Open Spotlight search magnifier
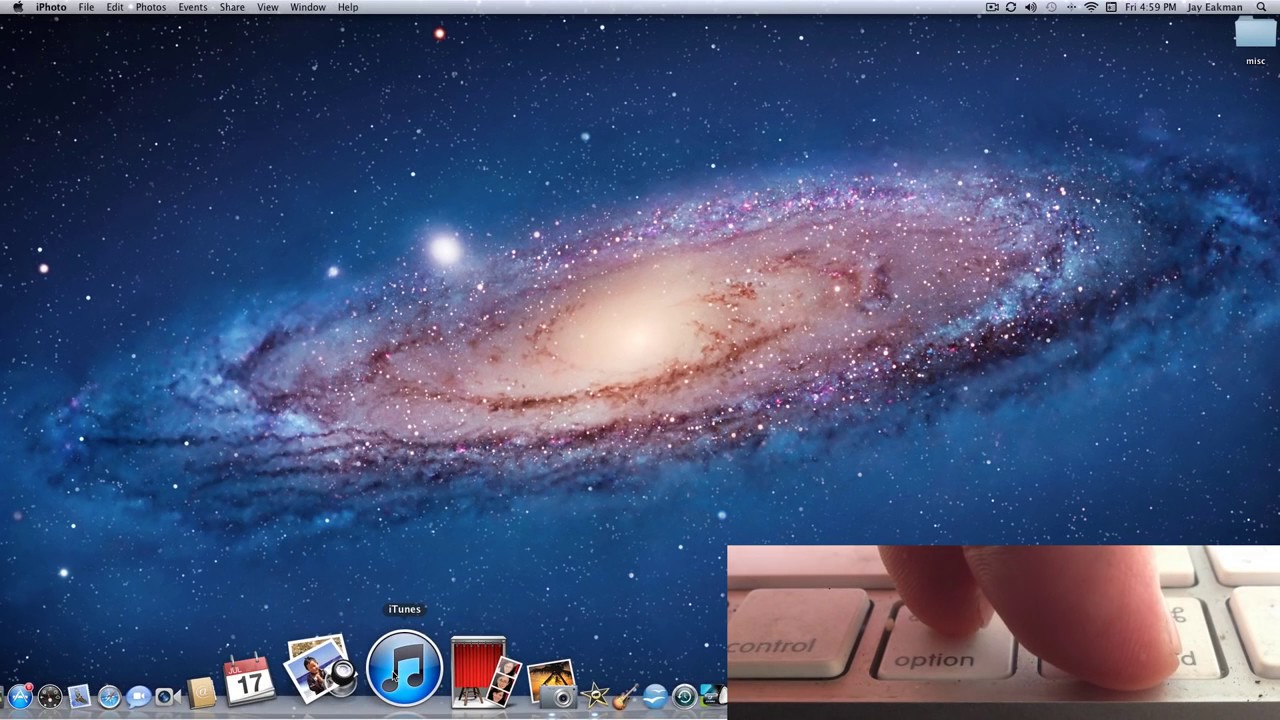Screen dimensions: 1280x720 pos(1261,7)
